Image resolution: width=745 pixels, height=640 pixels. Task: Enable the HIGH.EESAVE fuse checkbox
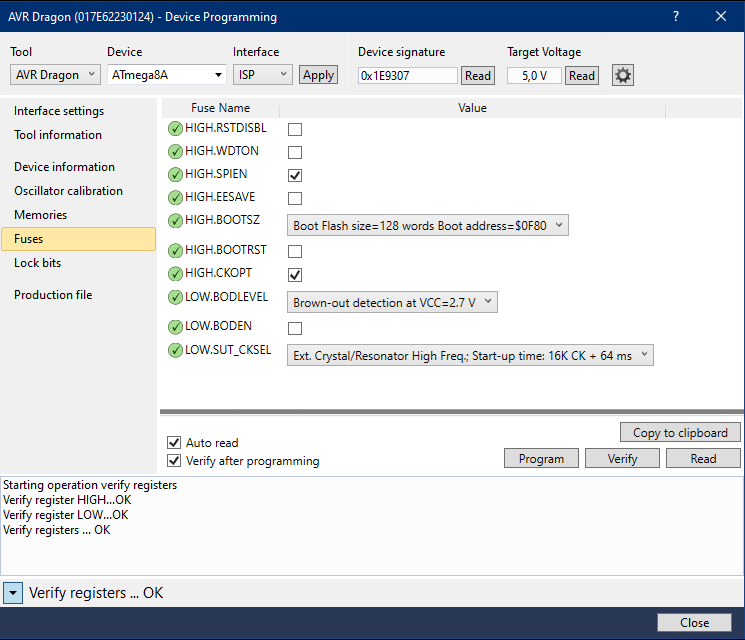click(x=295, y=198)
